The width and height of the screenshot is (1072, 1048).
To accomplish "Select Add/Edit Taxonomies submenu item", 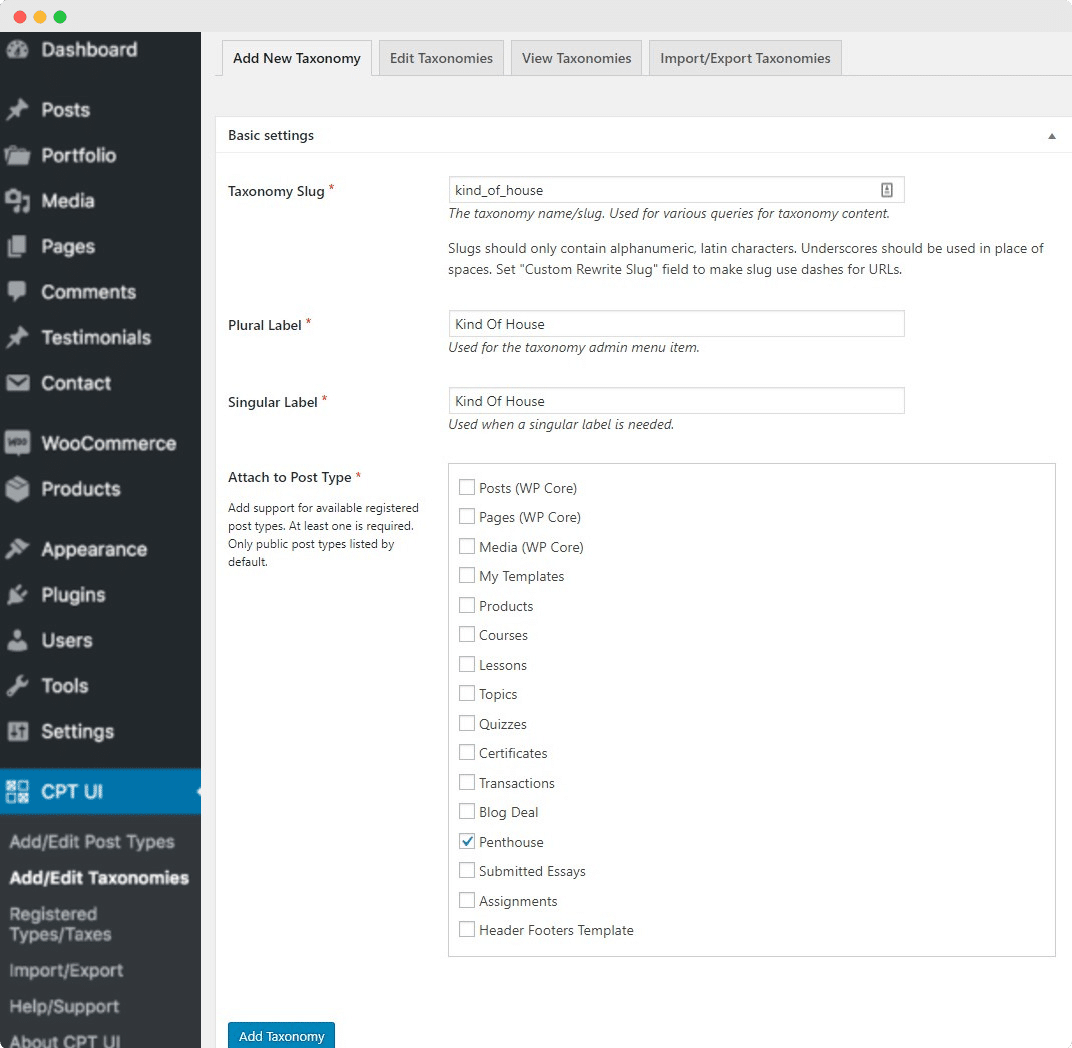I will coord(99,878).
